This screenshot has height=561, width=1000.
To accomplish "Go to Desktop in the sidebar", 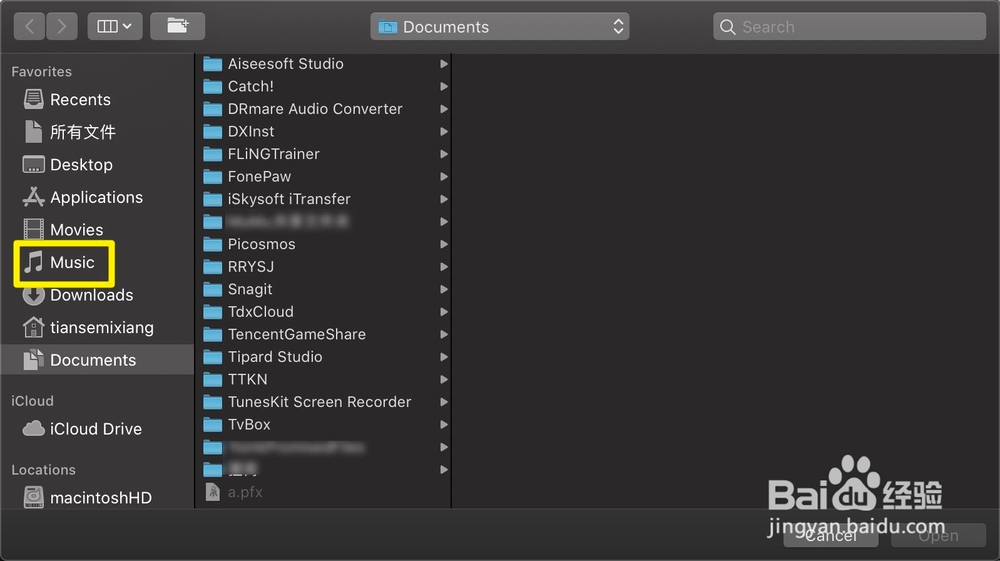I will pyautogui.click(x=96, y=164).
